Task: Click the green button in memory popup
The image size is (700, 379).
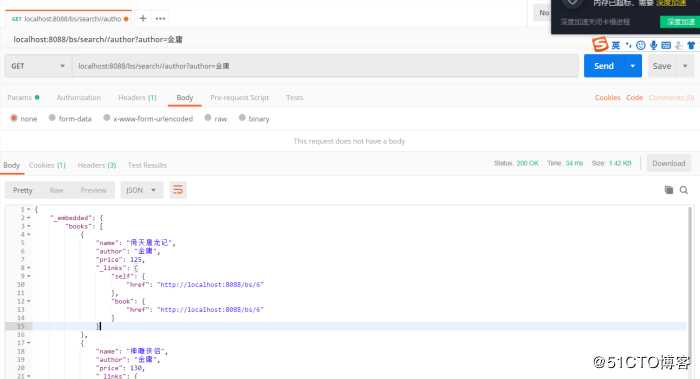Action: [680, 21]
